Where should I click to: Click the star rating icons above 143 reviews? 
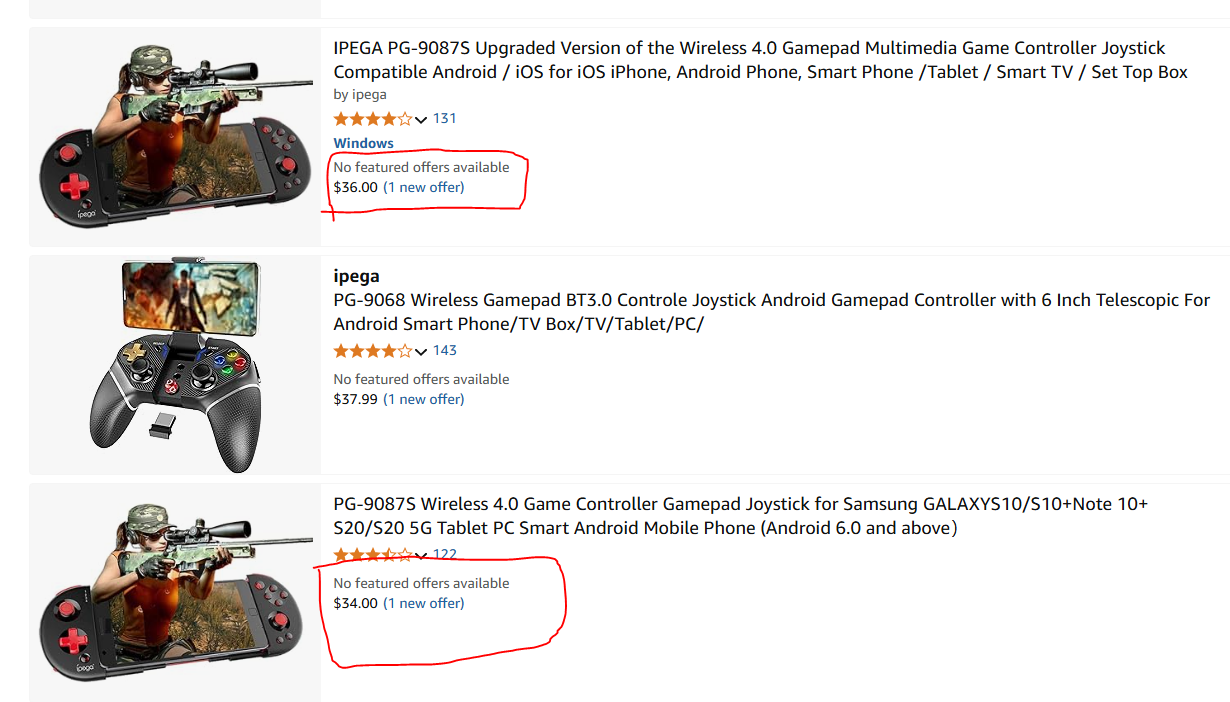[x=372, y=351]
